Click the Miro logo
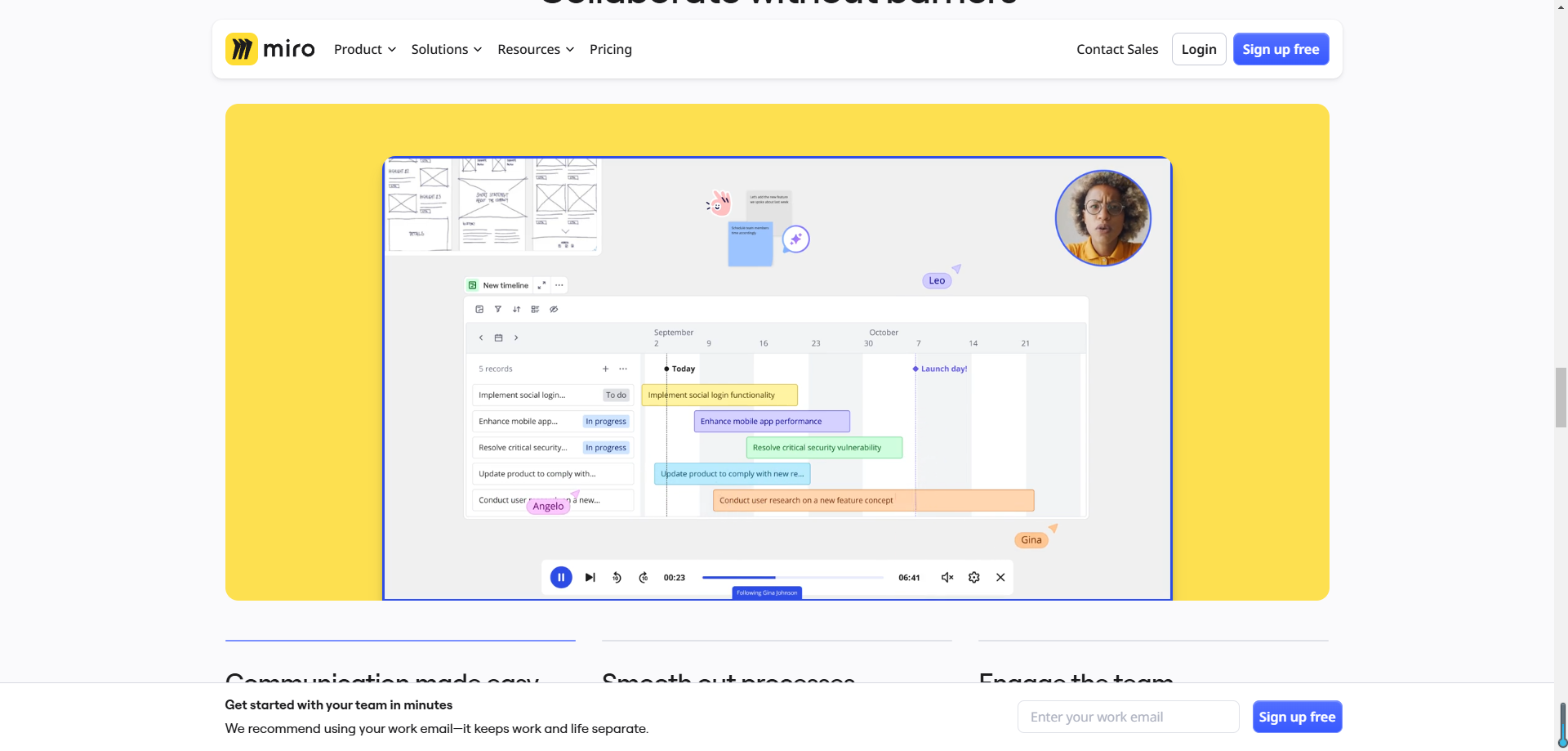Image resolution: width=1568 pixels, height=751 pixels. pos(270,49)
